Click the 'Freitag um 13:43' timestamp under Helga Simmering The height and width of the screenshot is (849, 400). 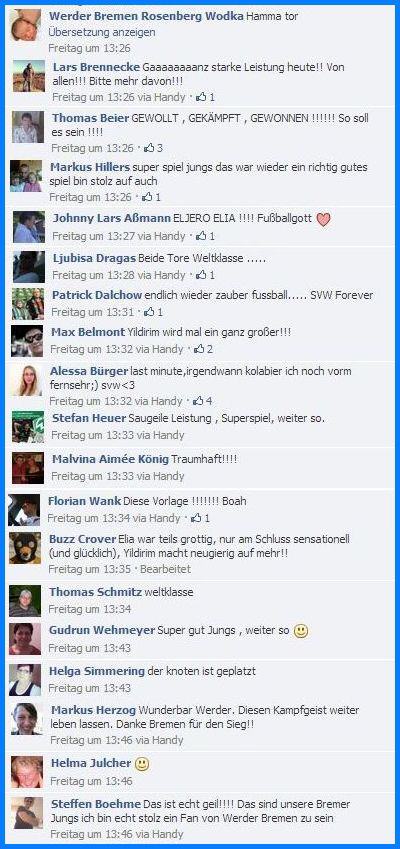90,688
